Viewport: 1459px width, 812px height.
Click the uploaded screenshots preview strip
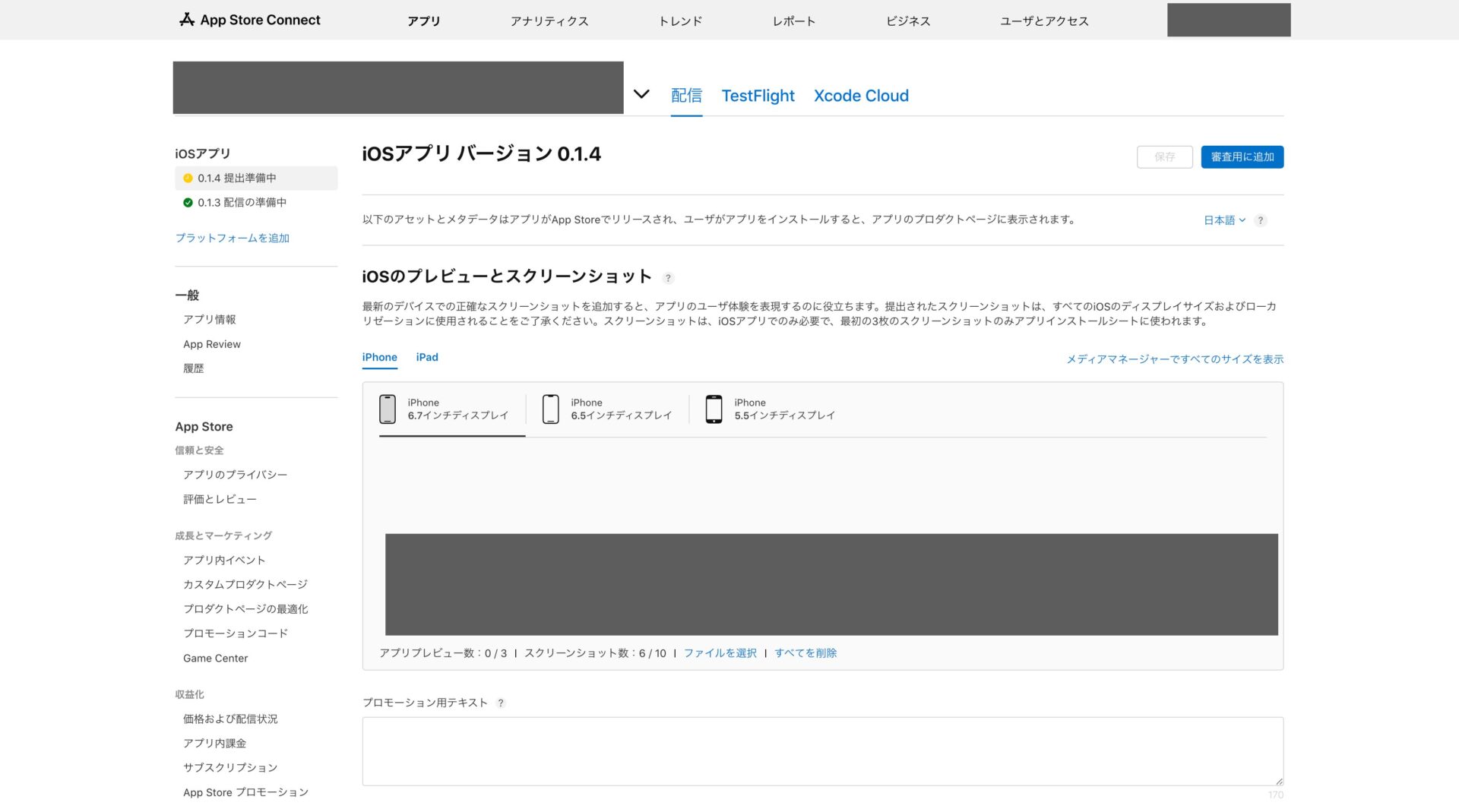pos(831,585)
